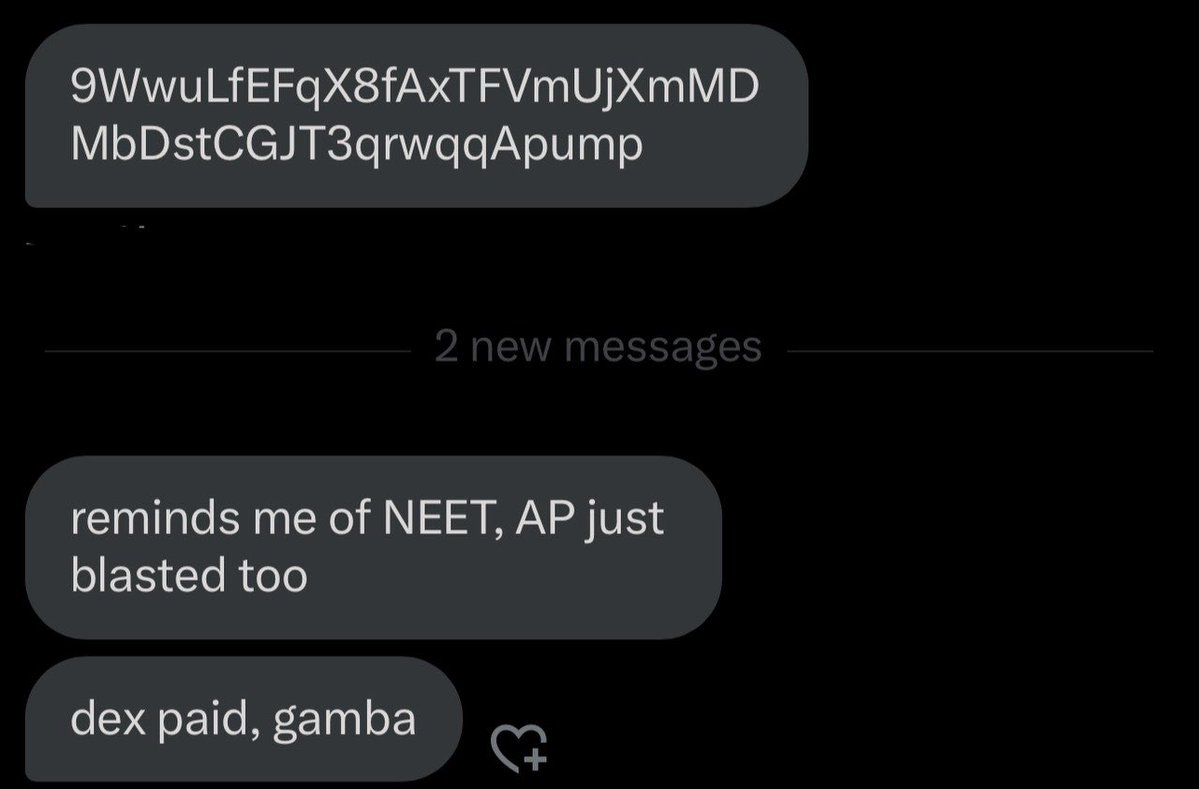Select the 'dex paid, gamba' message bubble
This screenshot has width=1199, height=789.
tap(244, 719)
